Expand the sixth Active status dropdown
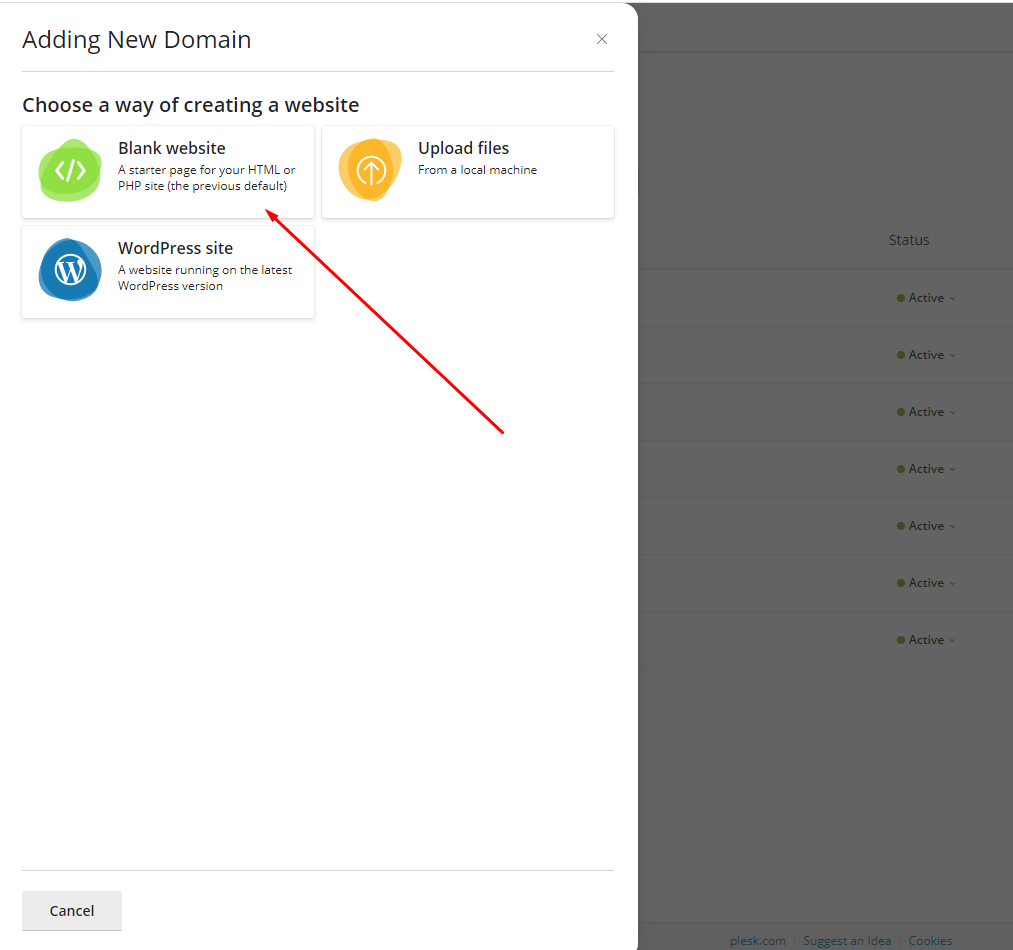 click(926, 582)
